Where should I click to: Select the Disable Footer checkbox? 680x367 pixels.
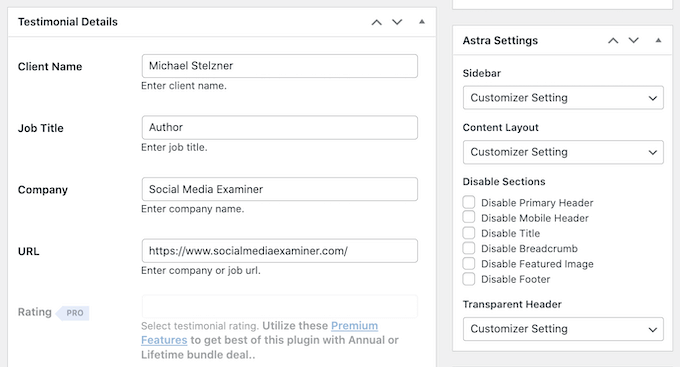[468, 279]
